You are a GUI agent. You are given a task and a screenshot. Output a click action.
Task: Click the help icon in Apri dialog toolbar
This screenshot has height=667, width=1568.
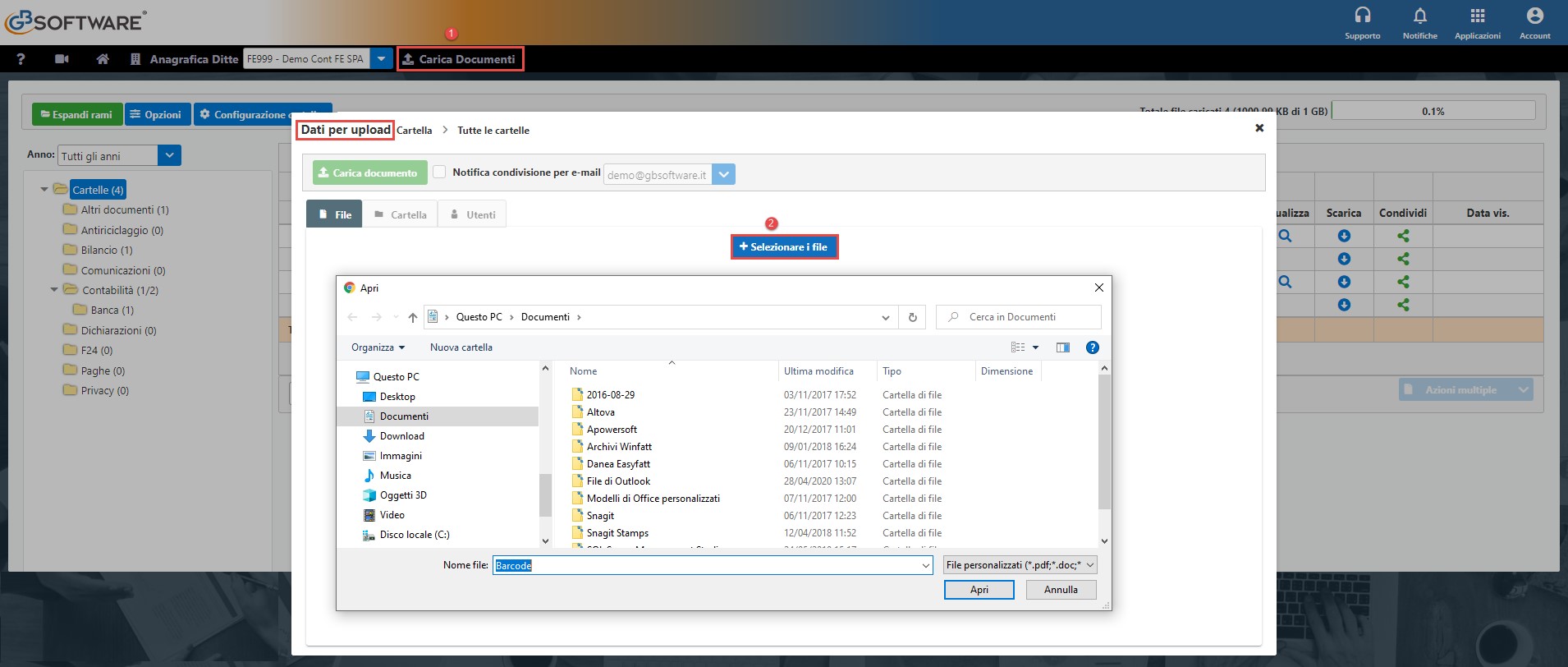1092,347
